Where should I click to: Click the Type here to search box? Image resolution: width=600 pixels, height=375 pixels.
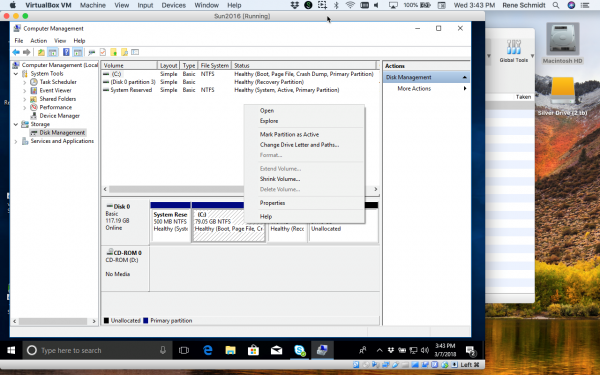pos(97,350)
